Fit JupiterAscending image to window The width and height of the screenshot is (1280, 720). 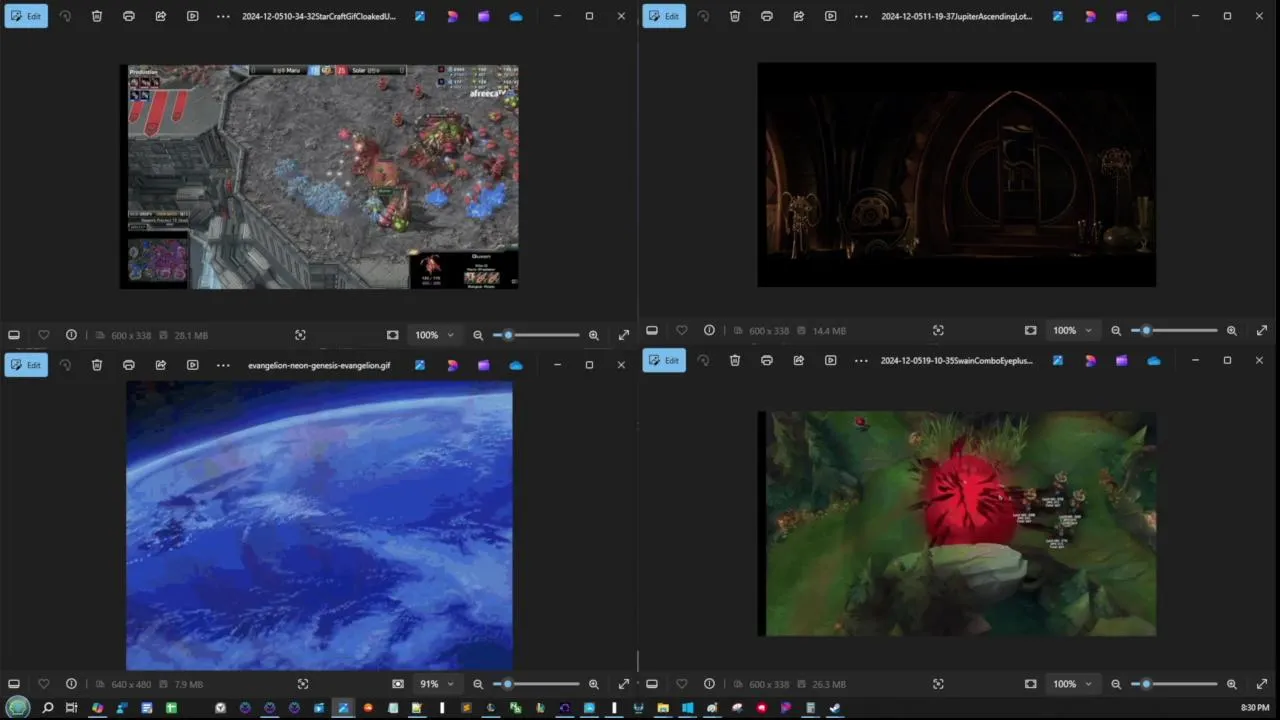(x=1031, y=330)
